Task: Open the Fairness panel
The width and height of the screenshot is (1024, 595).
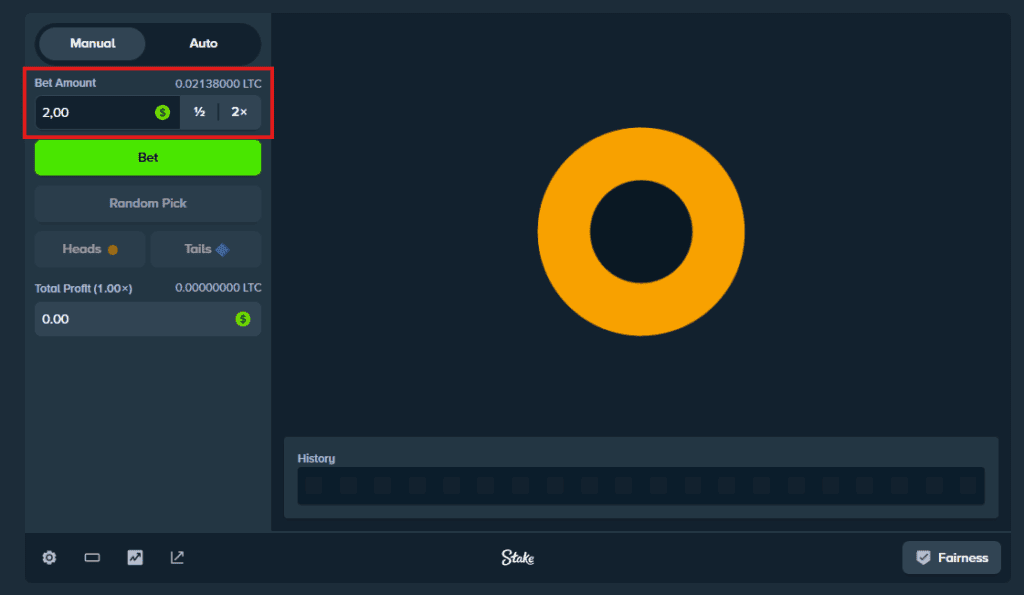Action: [x=951, y=558]
